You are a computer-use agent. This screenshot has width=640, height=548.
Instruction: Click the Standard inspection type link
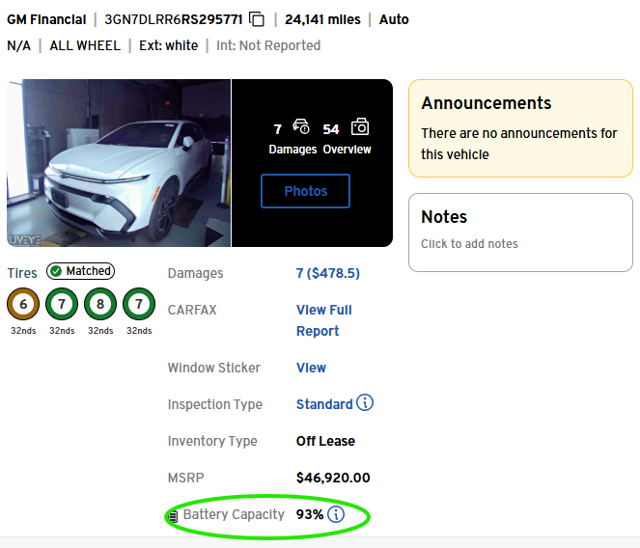[x=324, y=404]
